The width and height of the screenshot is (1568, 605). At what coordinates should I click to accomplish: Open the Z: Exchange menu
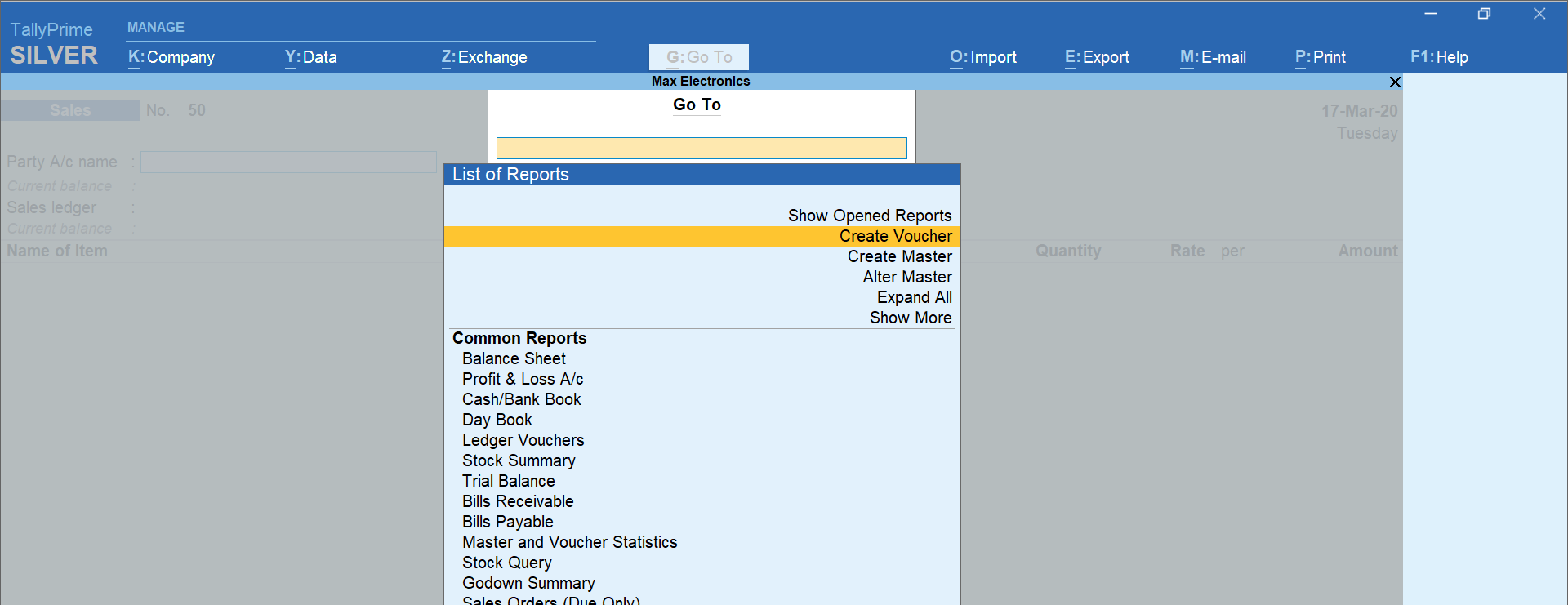click(484, 57)
